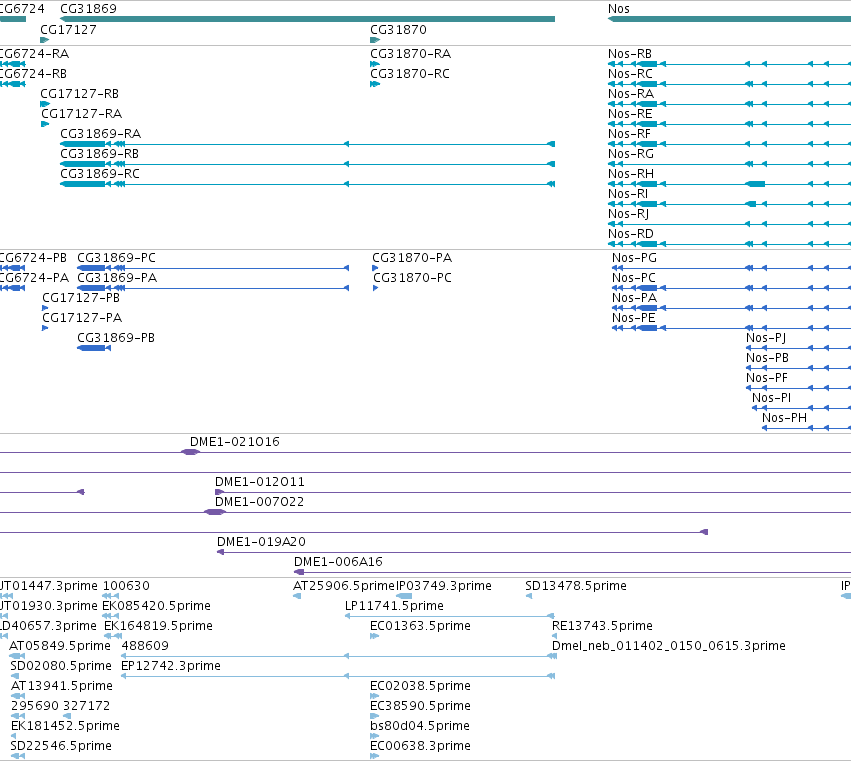This screenshot has width=851, height=761.
Task: Open EST label RE13743.5prime
Action: [602, 626]
